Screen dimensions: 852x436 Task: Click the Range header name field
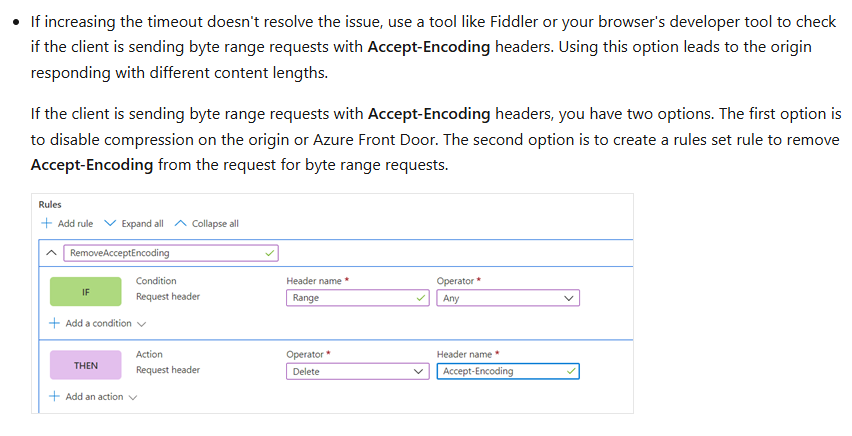point(358,298)
